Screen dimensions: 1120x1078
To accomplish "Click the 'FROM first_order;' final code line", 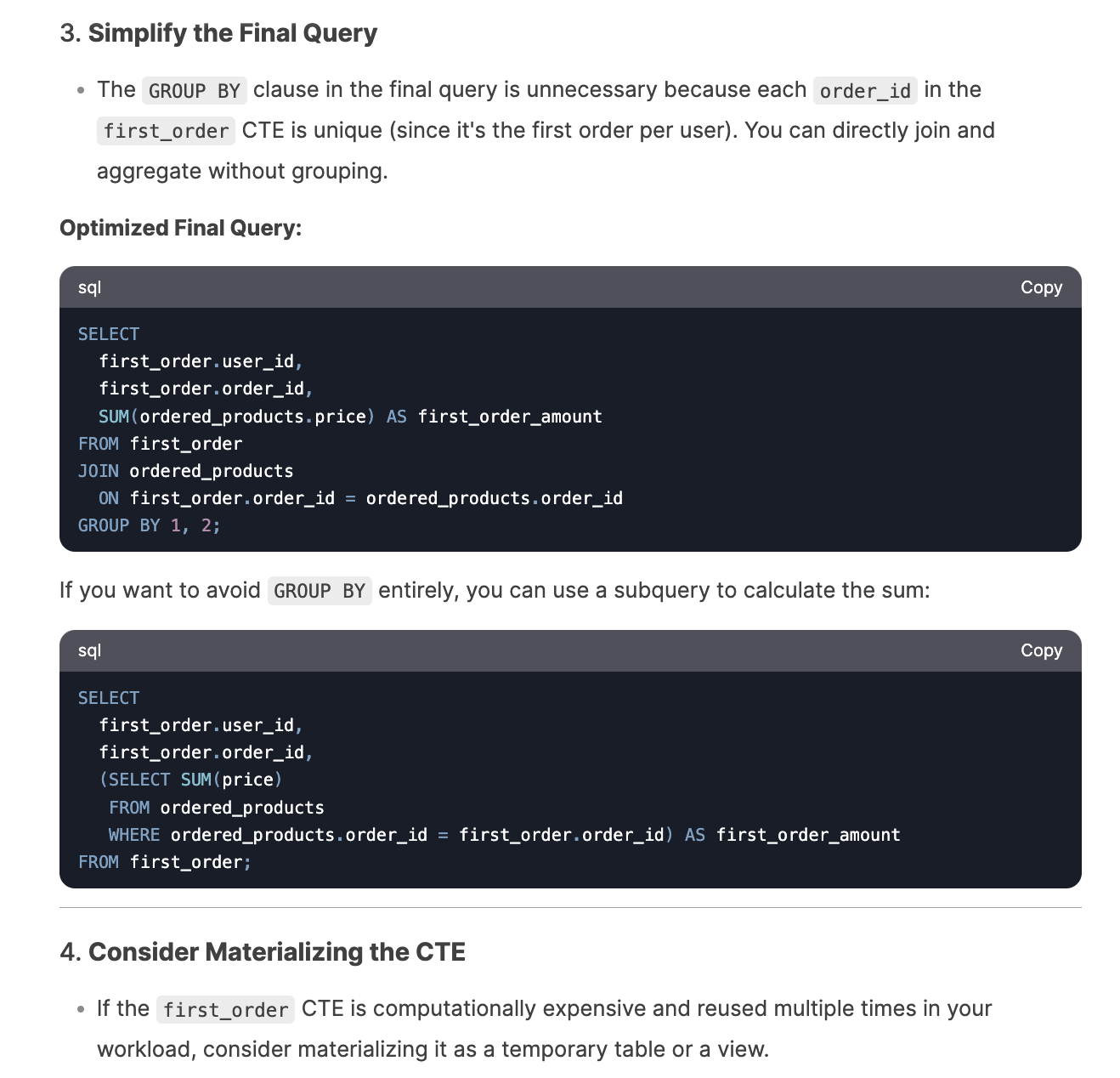I will point(164,862).
